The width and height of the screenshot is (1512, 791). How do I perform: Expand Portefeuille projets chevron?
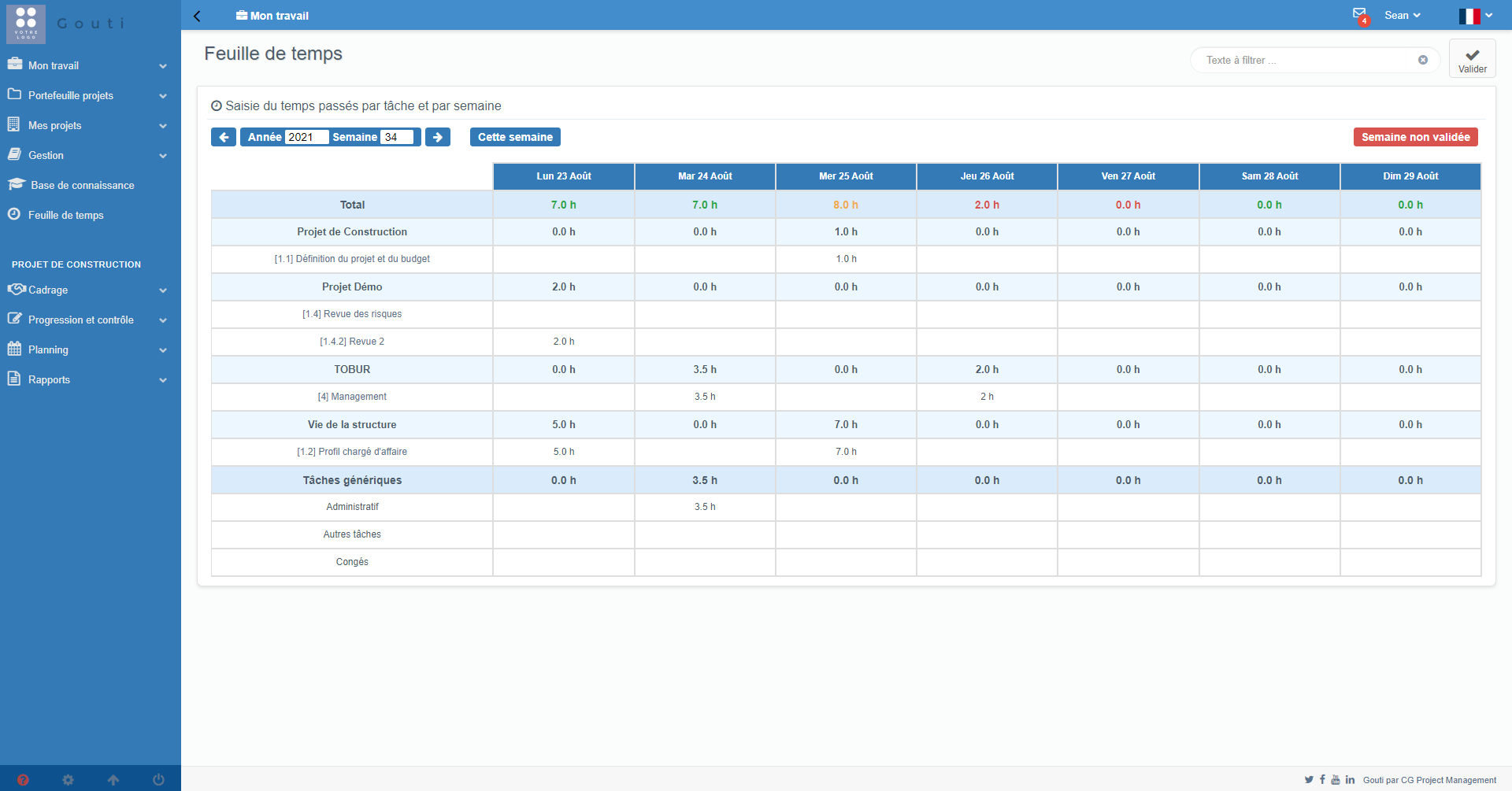163,96
